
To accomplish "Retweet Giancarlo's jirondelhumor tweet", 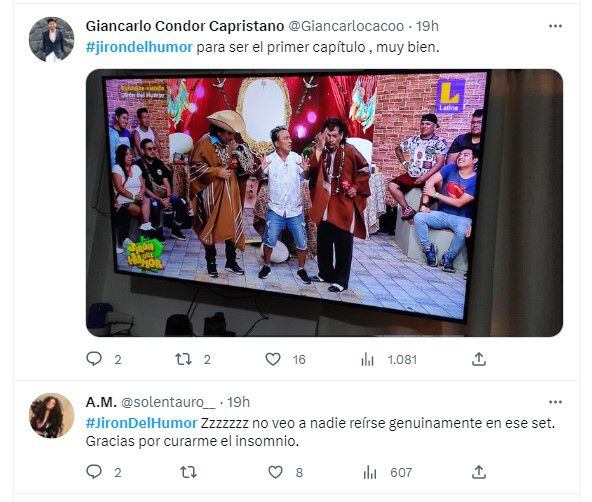I will [183, 359].
